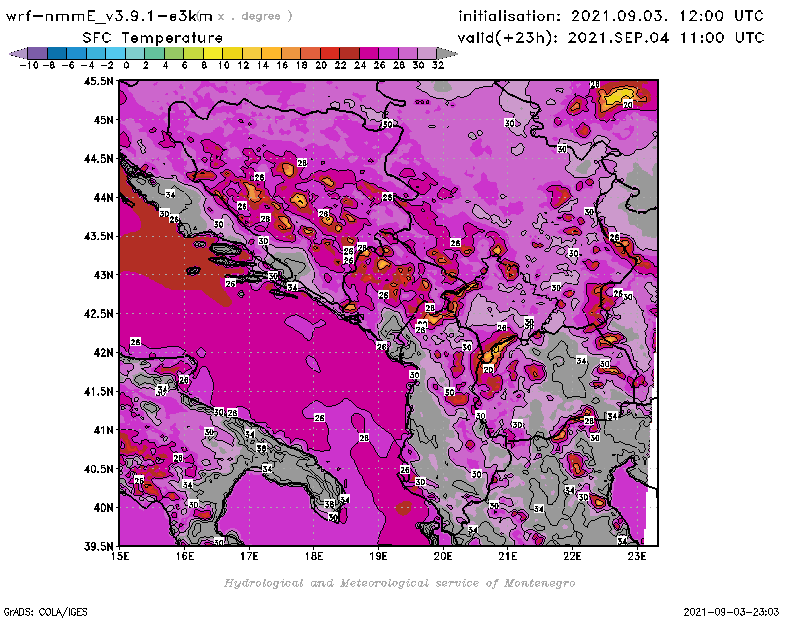Select the purple legend swatch between -10 and -8

pos(38,53)
